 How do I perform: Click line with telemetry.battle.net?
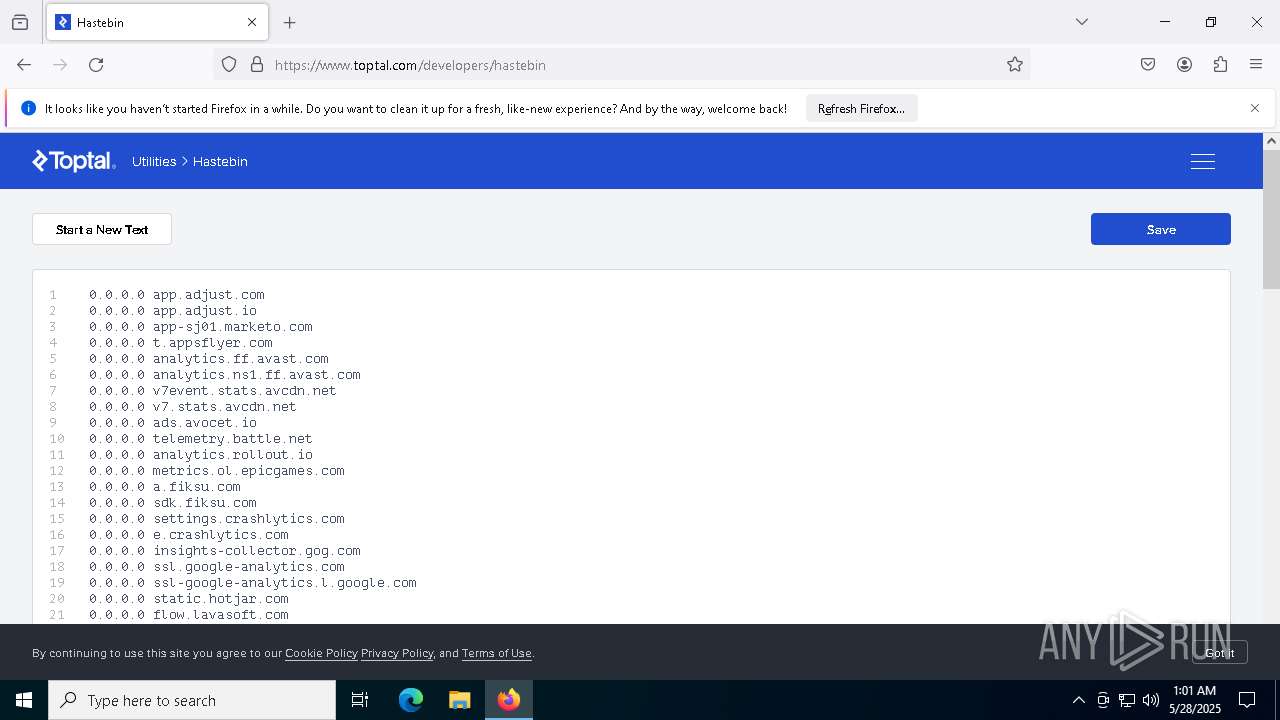(x=201, y=439)
